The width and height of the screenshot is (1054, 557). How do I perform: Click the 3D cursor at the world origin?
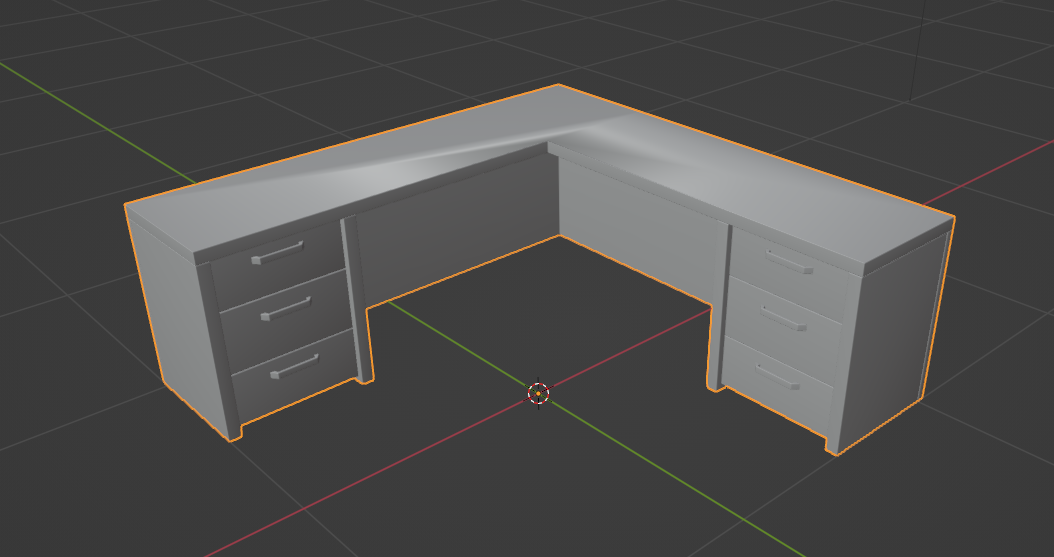(x=538, y=394)
